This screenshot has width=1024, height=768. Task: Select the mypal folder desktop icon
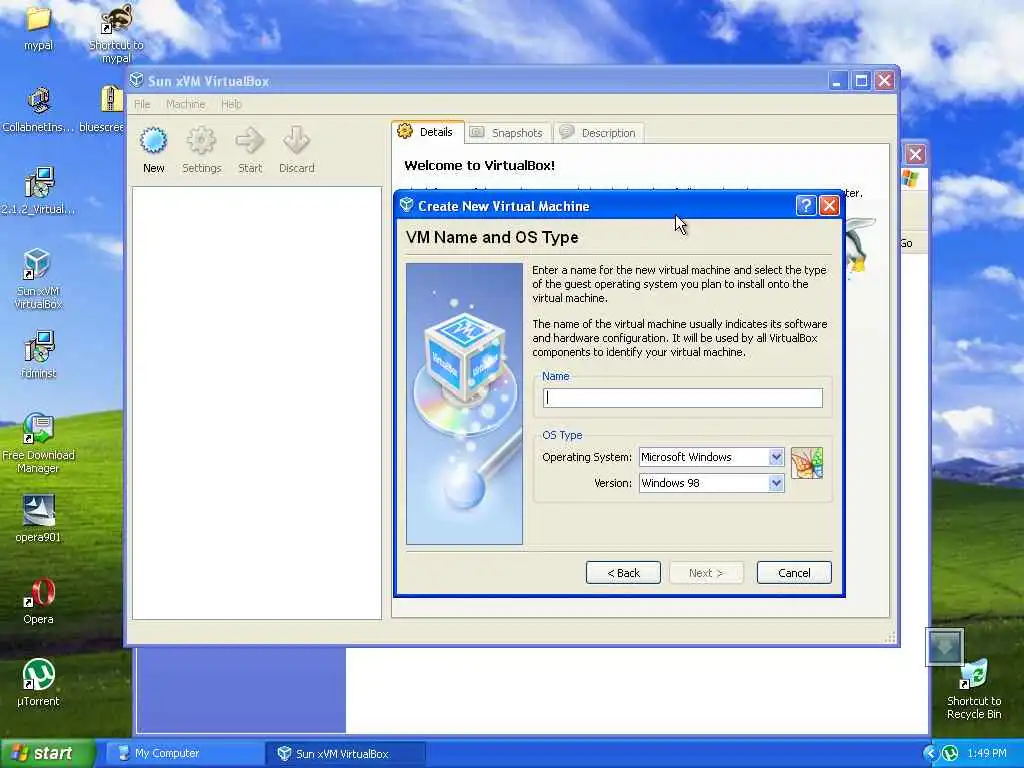[x=39, y=27]
